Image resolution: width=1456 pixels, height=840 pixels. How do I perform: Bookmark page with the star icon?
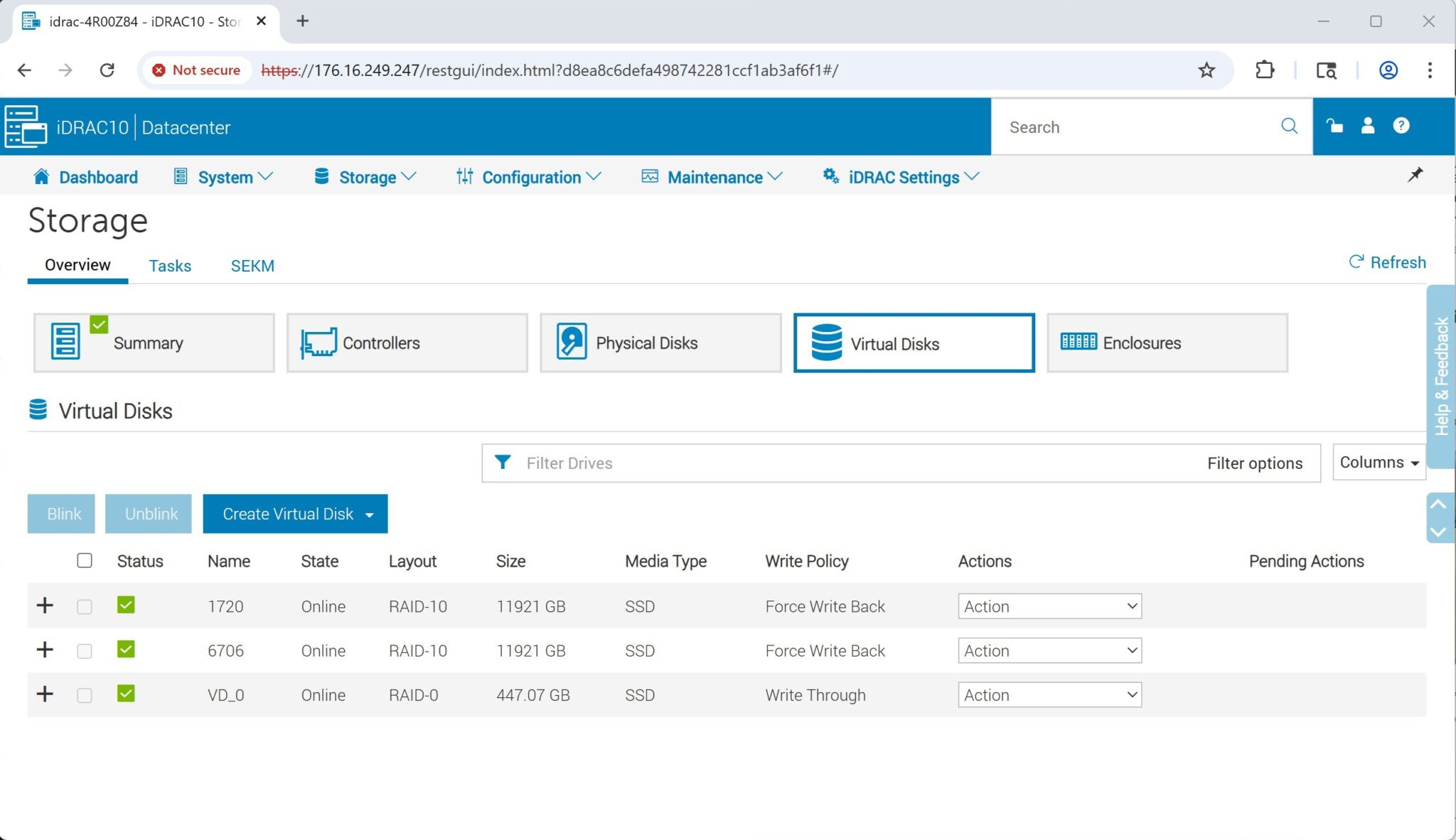[1206, 70]
